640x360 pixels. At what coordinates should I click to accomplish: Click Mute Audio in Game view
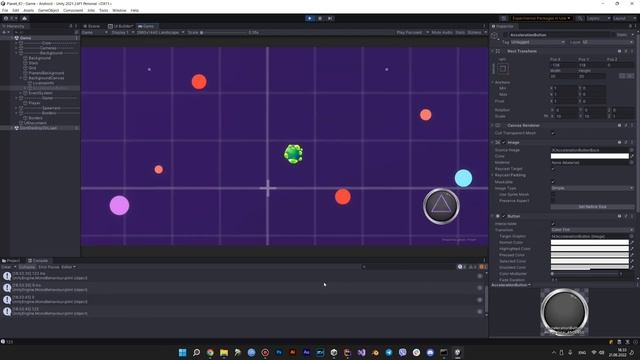click(x=442, y=32)
